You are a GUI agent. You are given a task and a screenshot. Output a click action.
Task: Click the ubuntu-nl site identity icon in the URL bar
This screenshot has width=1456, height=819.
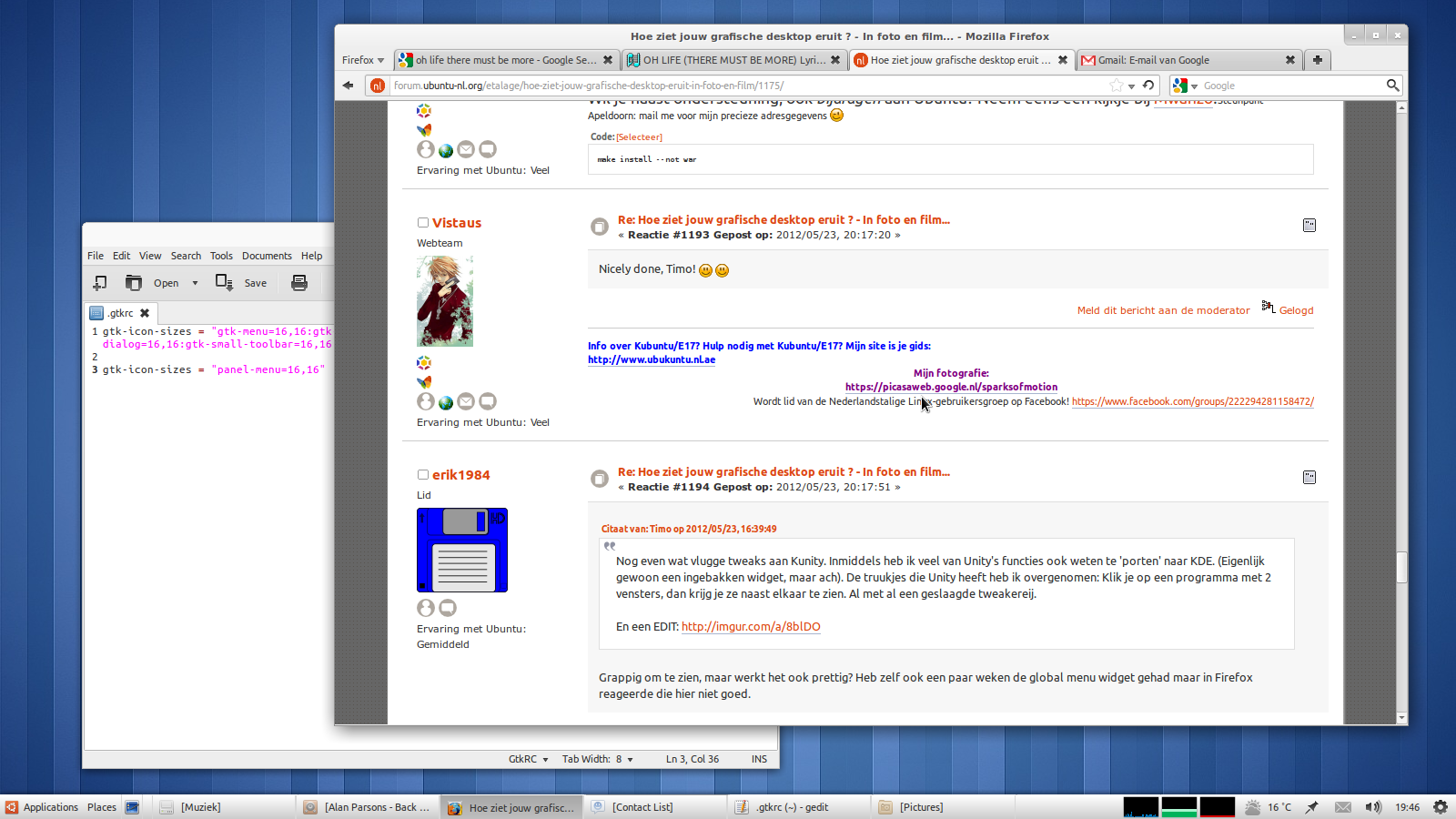click(377, 86)
